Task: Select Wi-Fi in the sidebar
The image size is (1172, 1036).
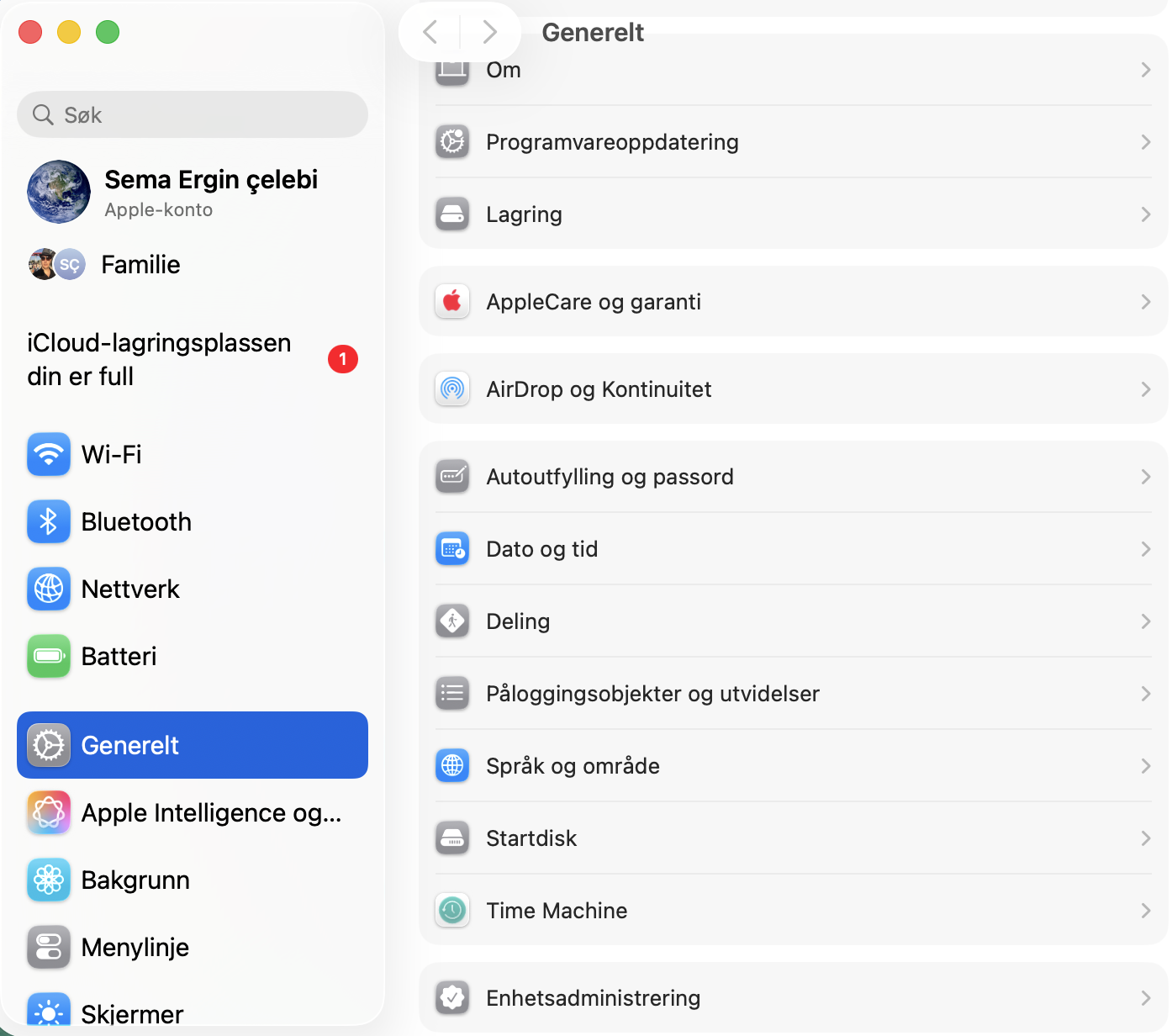Action: click(x=193, y=454)
